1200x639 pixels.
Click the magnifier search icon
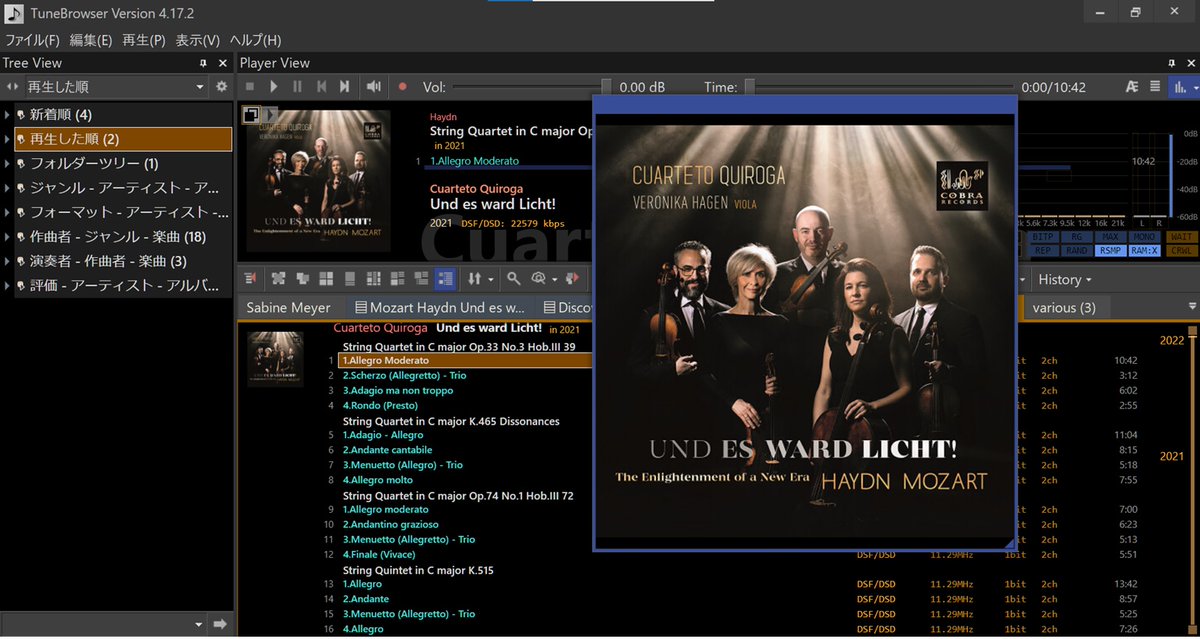coord(514,278)
